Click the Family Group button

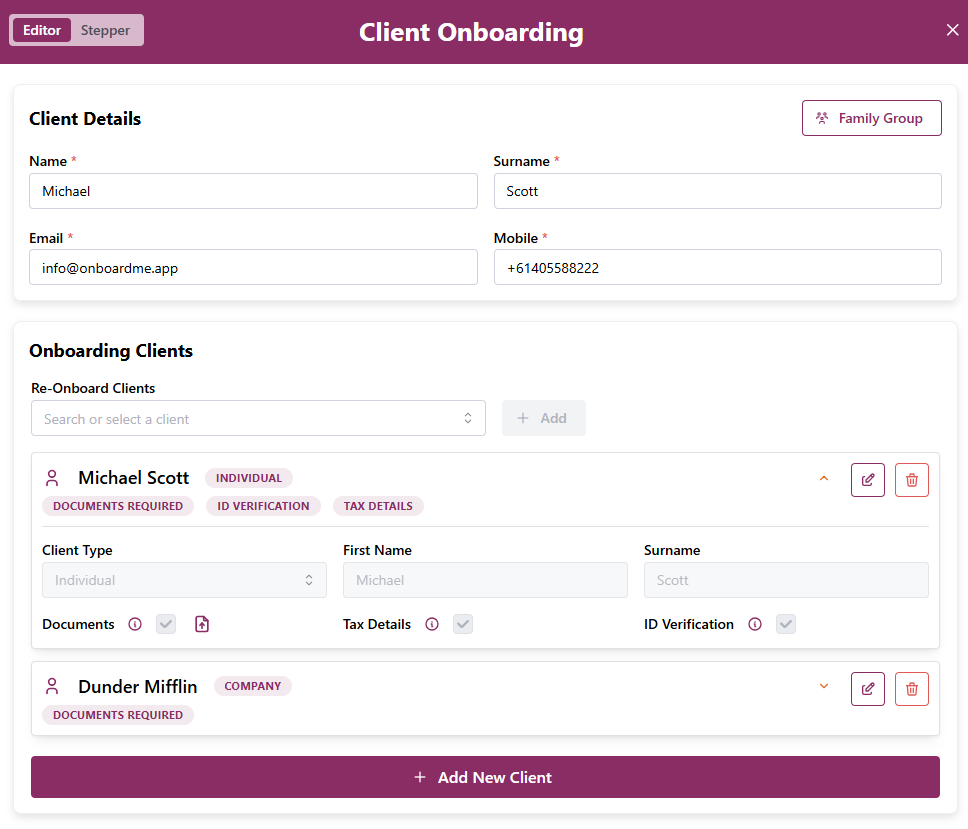tap(871, 118)
